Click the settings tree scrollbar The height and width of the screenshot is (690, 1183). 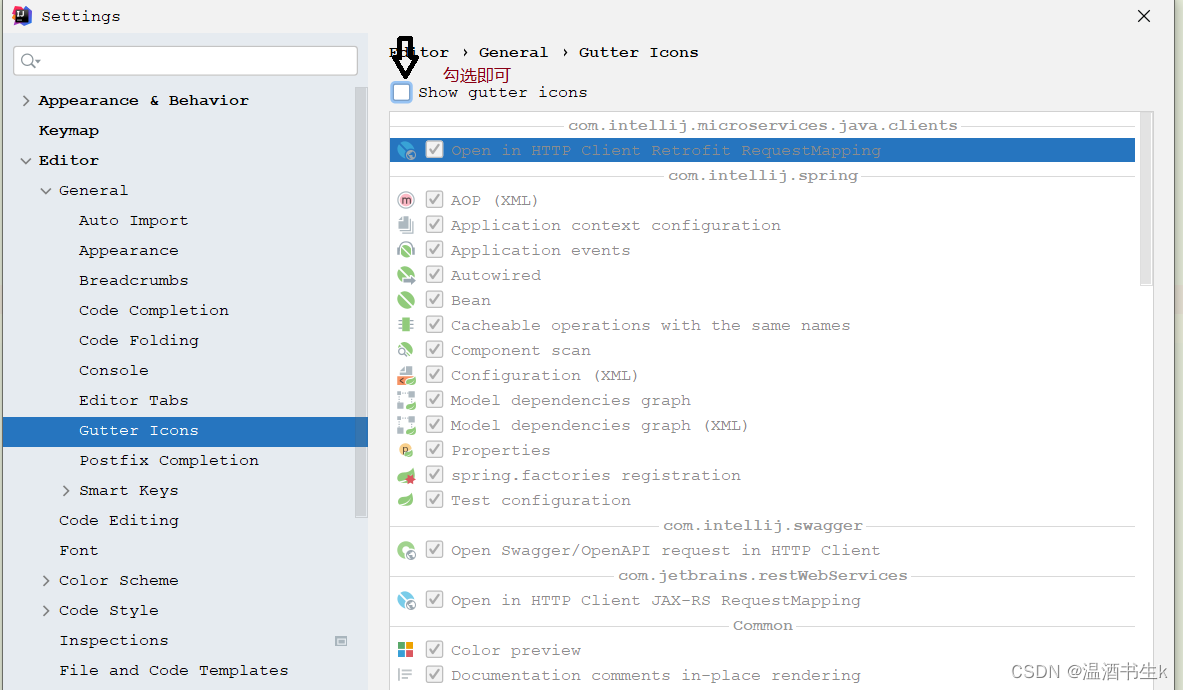point(361,302)
